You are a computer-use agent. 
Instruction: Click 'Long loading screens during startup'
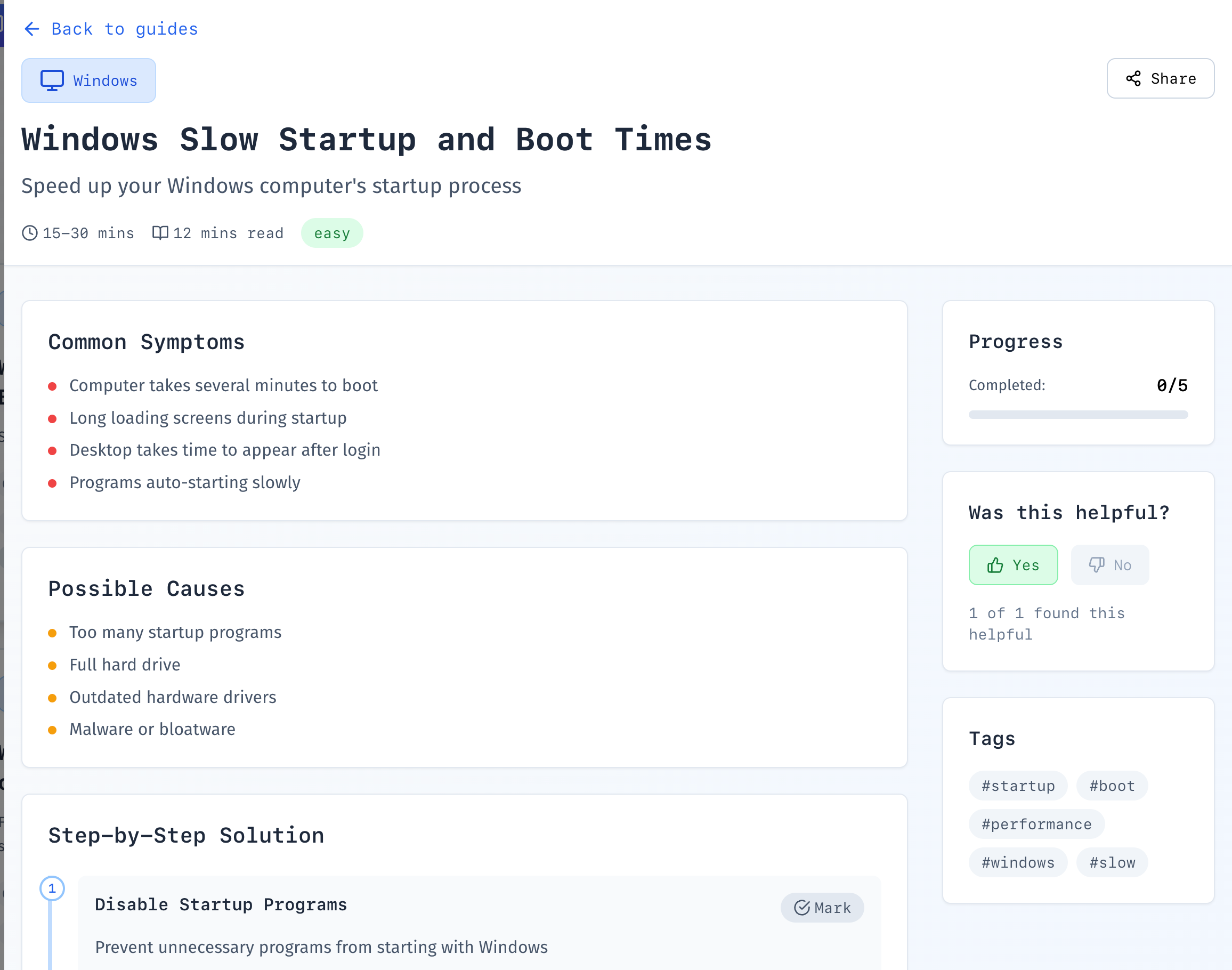pyautogui.click(x=208, y=418)
